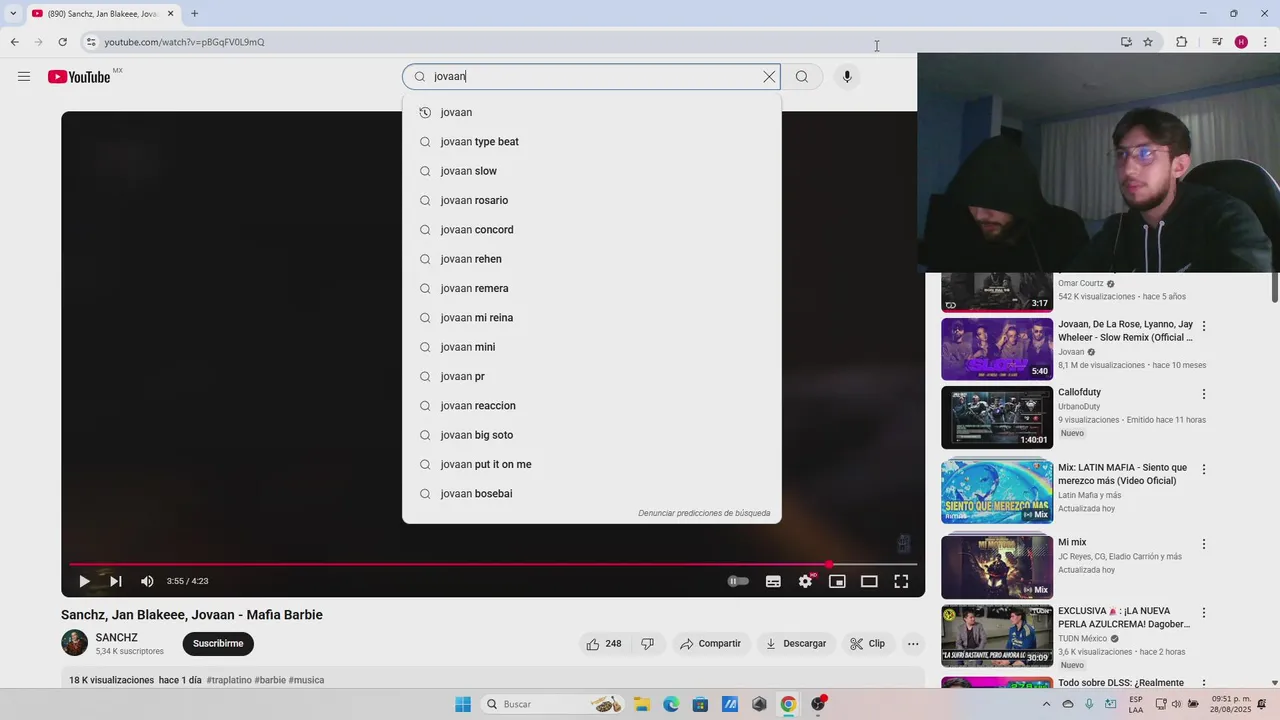The height and width of the screenshot is (720, 1280).
Task: Open a new Chrome tab
Action: click(194, 13)
